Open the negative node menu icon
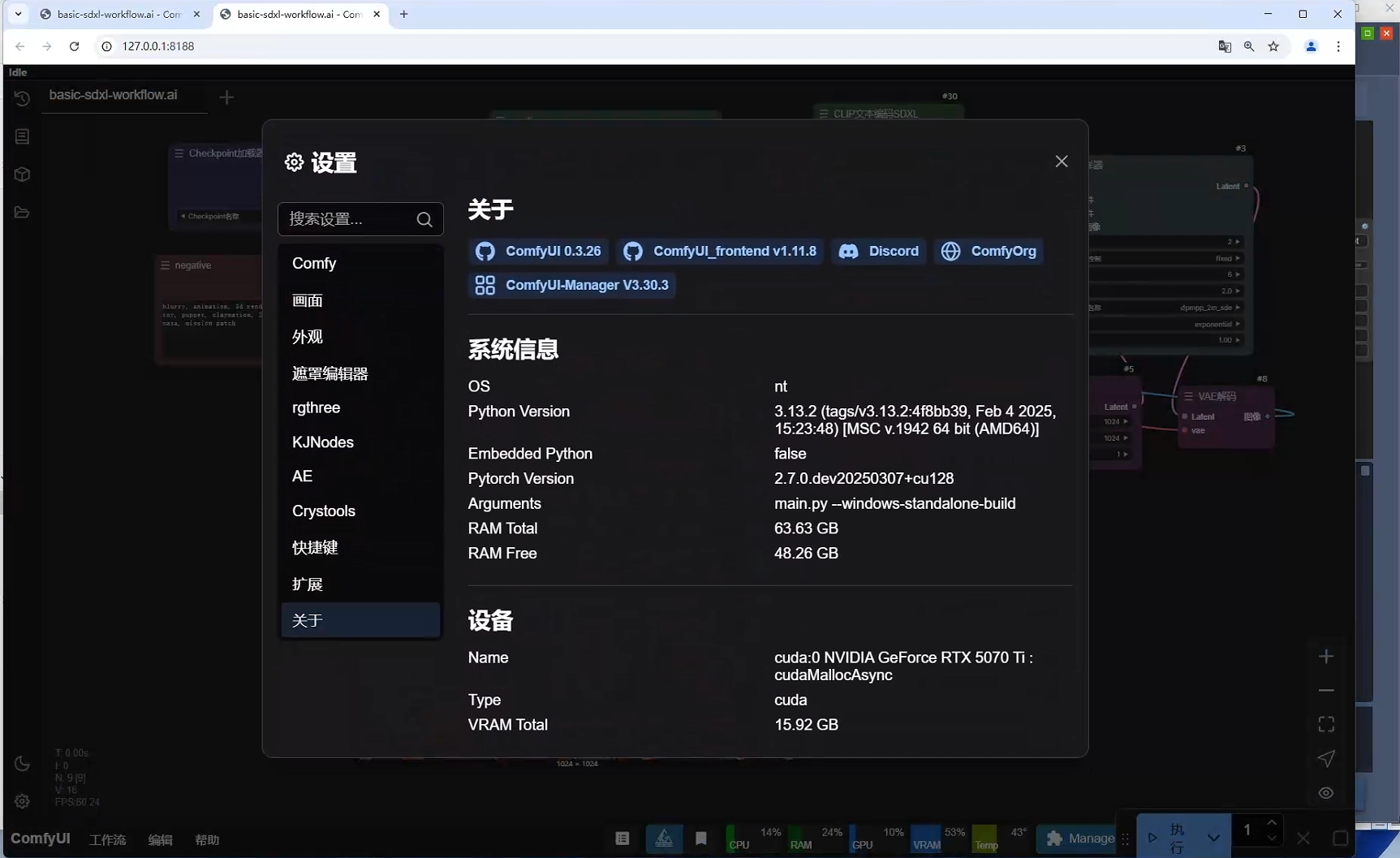Viewport: 1400px width, 858px height. pyautogui.click(x=166, y=265)
